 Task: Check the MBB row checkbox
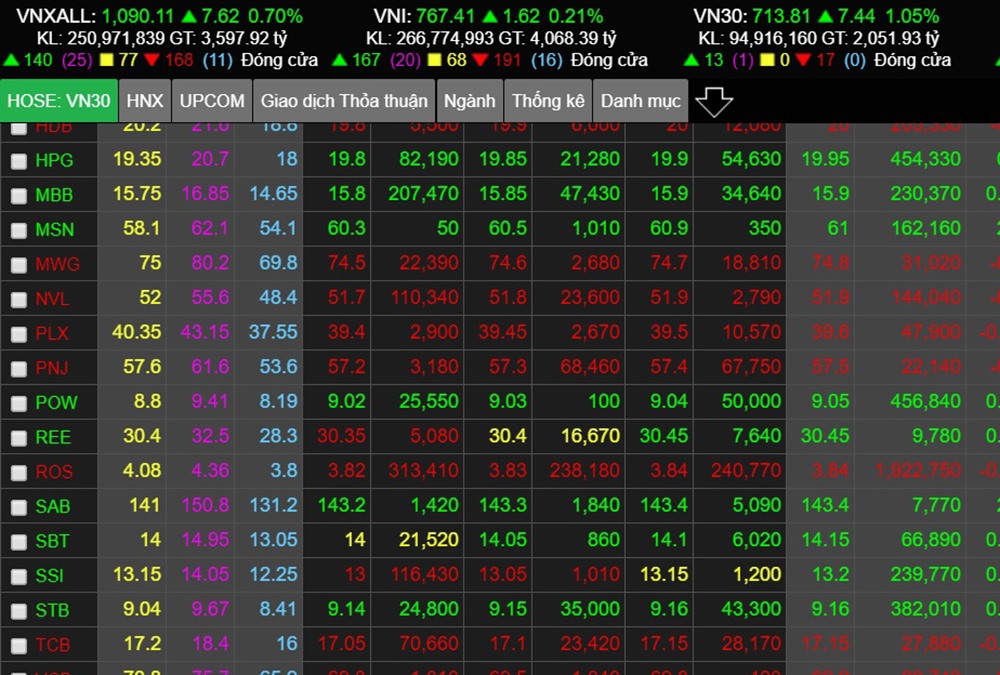coord(19,195)
